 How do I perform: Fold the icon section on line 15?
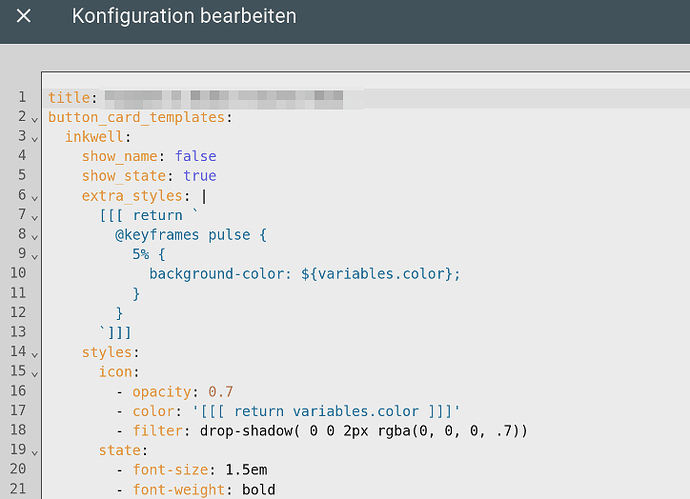pos(35,374)
